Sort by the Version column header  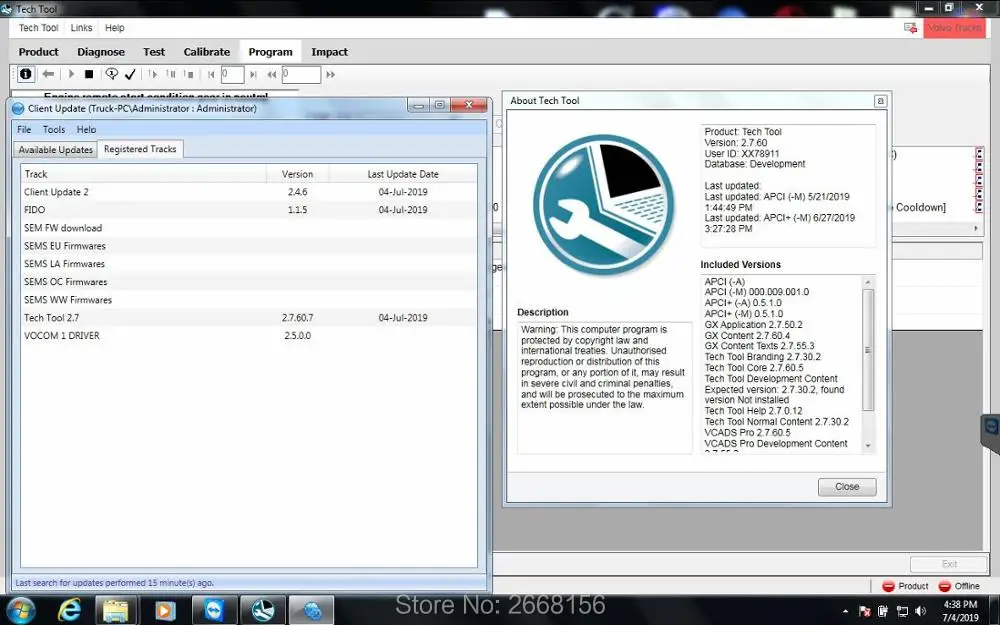tap(297, 174)
